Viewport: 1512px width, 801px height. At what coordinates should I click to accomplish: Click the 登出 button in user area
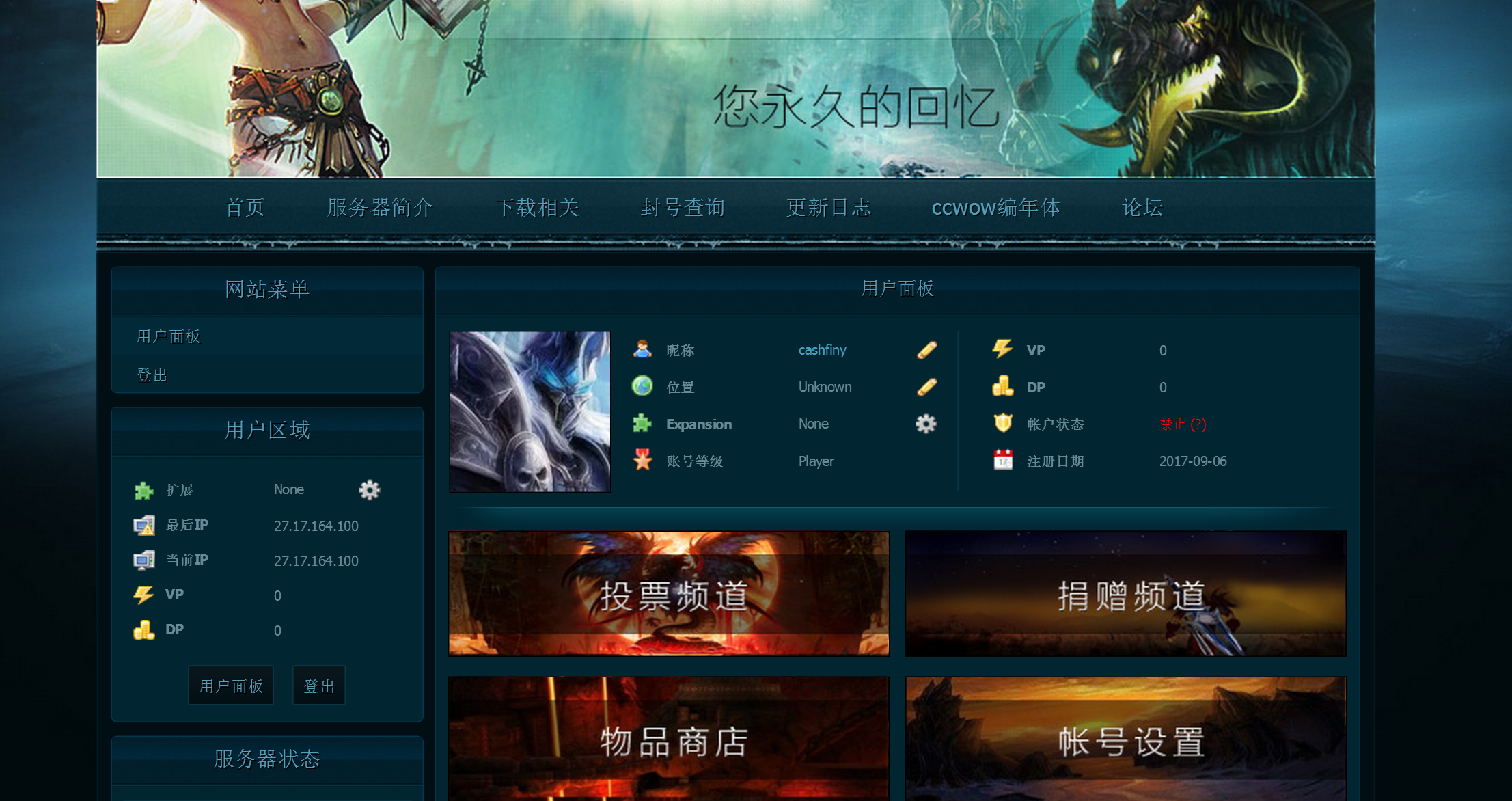pos(318,685)
